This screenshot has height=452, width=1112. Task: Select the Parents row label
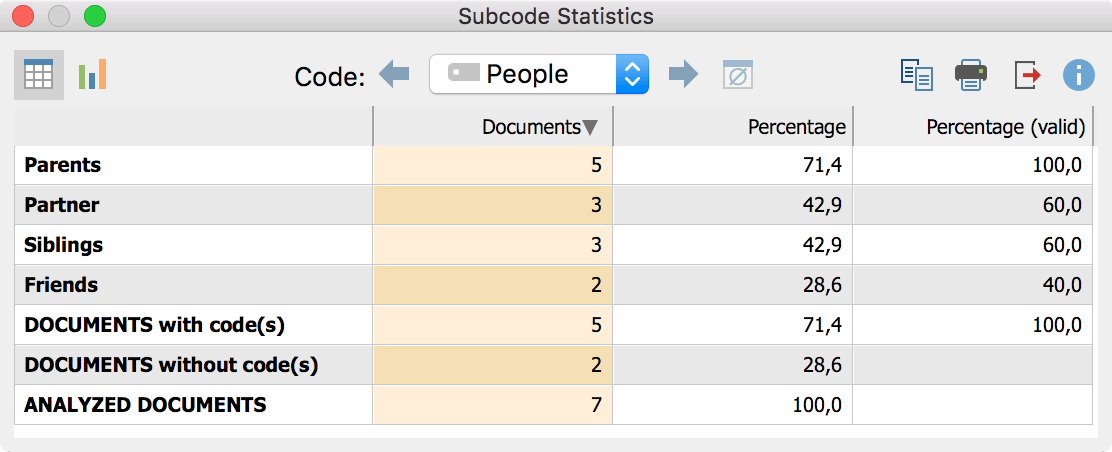point(62,165)
